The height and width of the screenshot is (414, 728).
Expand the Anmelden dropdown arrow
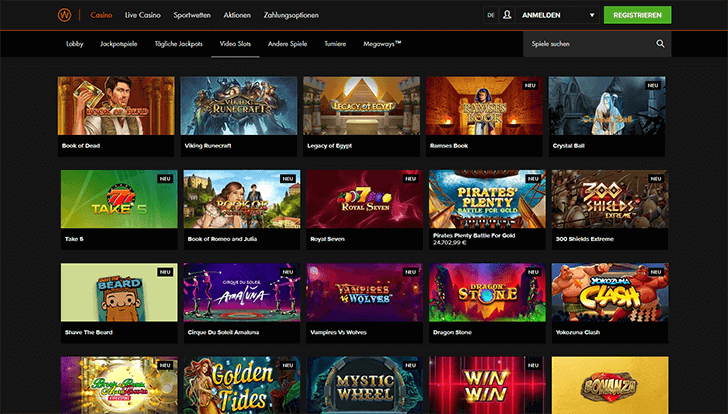pos(592,15)
